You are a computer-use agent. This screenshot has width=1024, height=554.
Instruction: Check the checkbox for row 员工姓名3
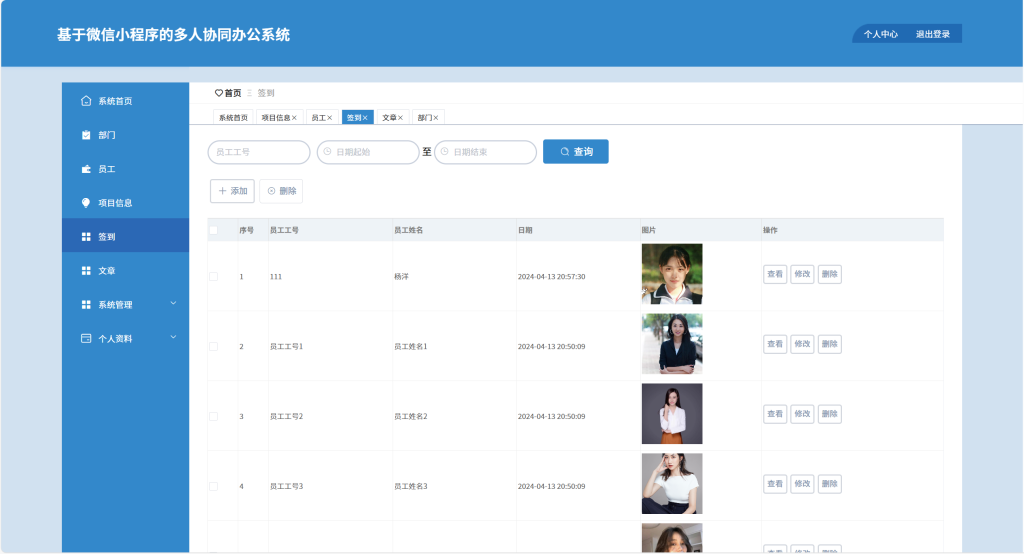pyautogui.click(x=214, y=486)
